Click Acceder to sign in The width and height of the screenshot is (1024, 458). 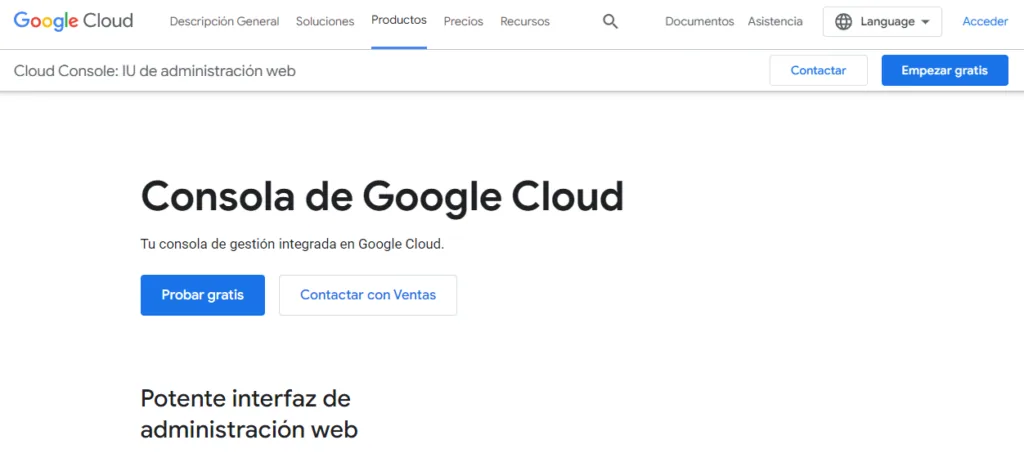tap(985, 22)
